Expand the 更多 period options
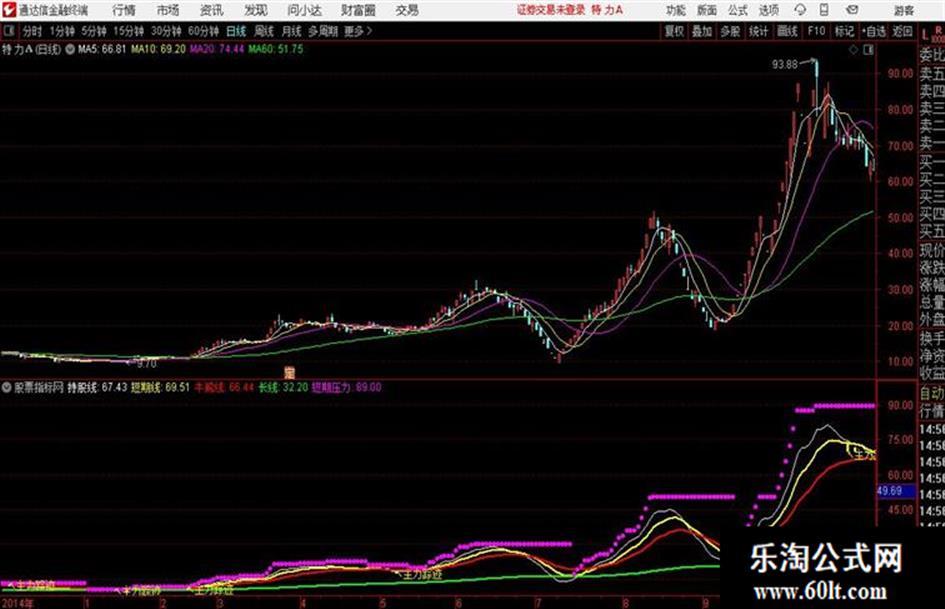Viewport: 945px width, 609px height. click(358, 31)
